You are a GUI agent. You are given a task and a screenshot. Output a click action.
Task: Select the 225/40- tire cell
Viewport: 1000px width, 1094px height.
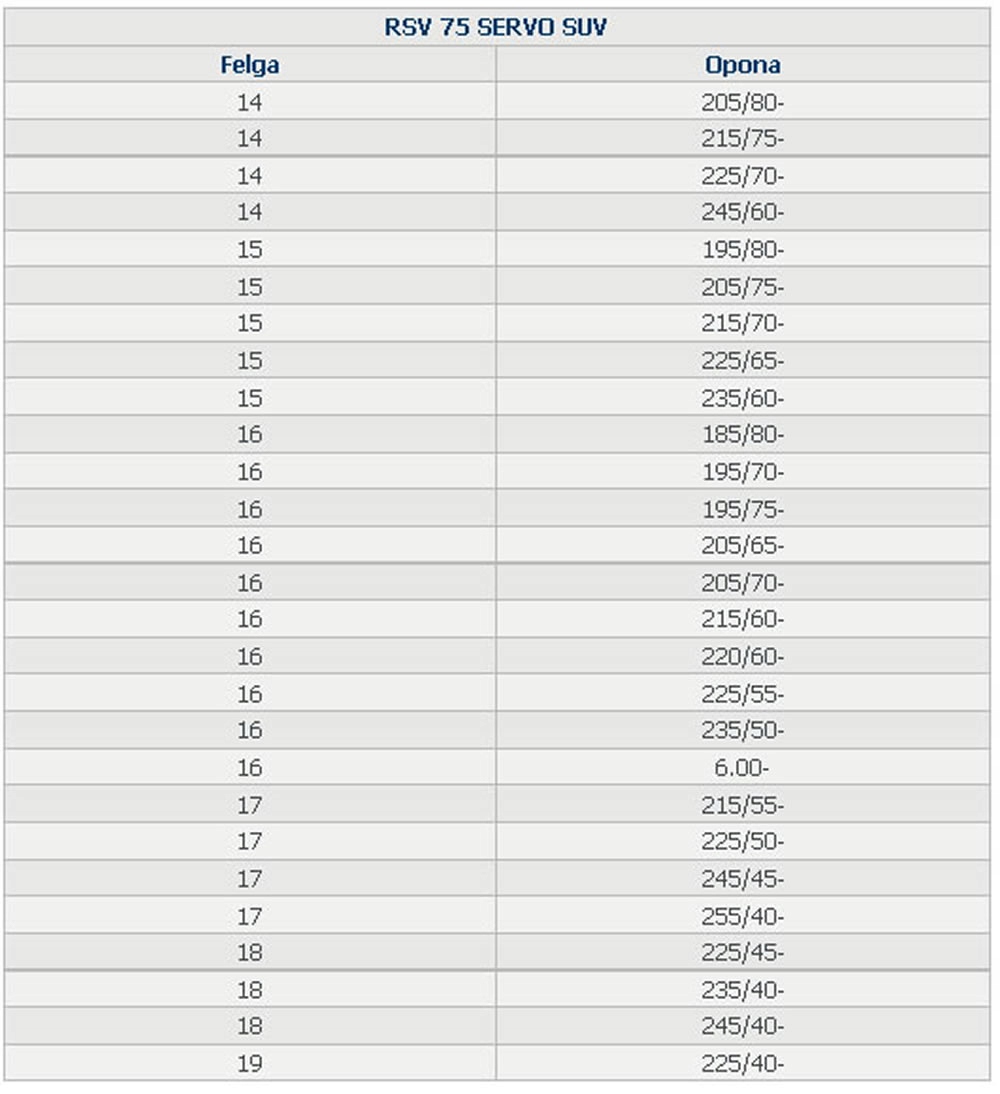coord(742,1064)
